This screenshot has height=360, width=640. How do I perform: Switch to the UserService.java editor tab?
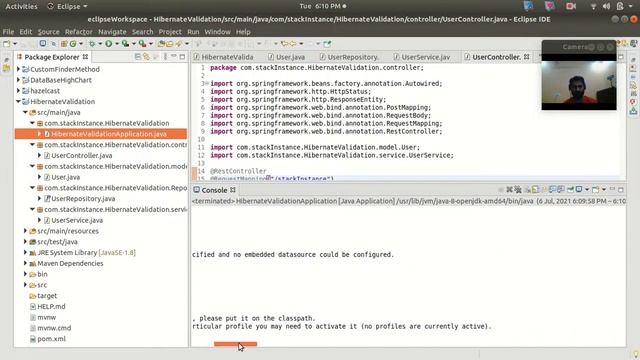[422, 57]
